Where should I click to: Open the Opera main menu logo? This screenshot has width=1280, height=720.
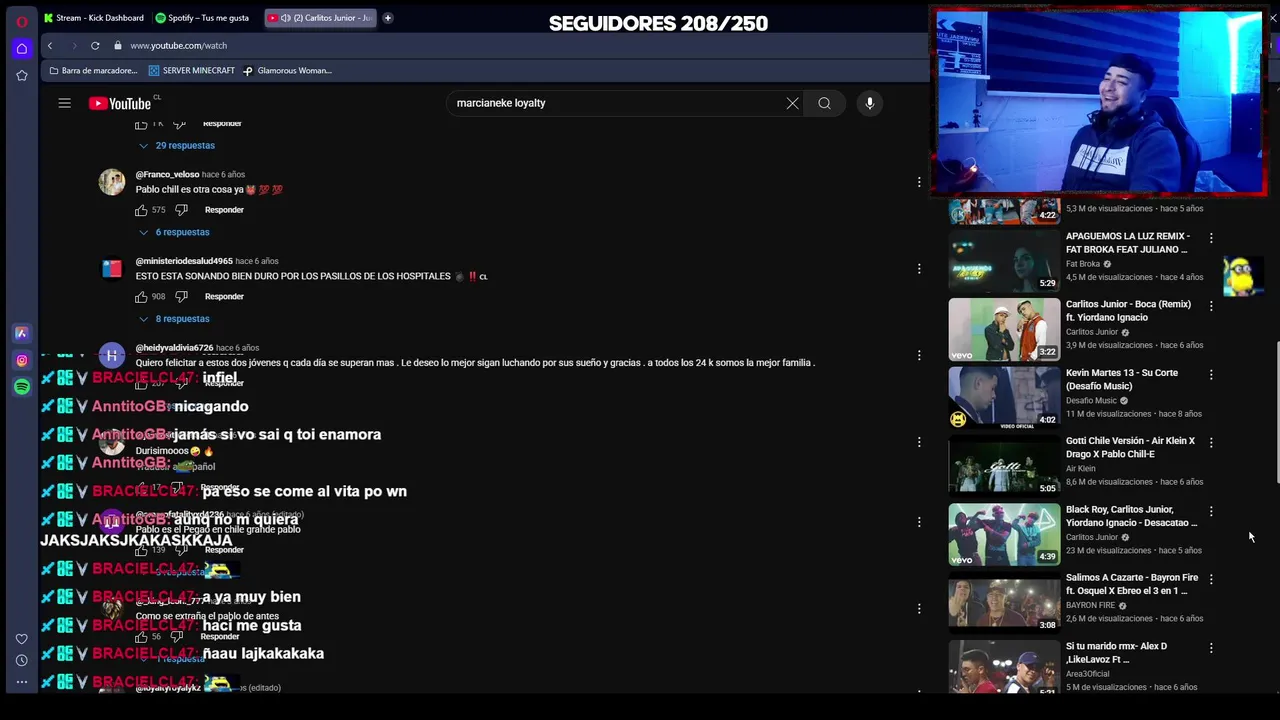(22, 21)
